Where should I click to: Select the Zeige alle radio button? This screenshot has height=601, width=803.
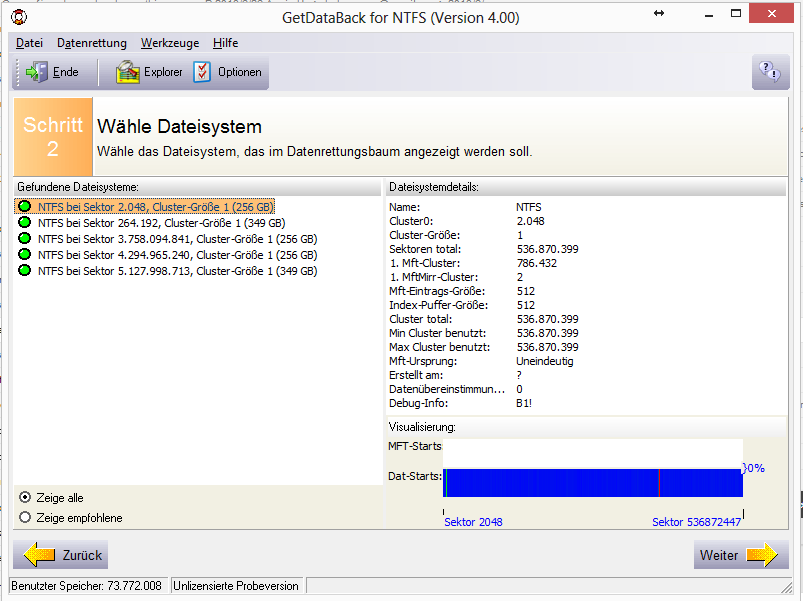click(x=25, y=497)
